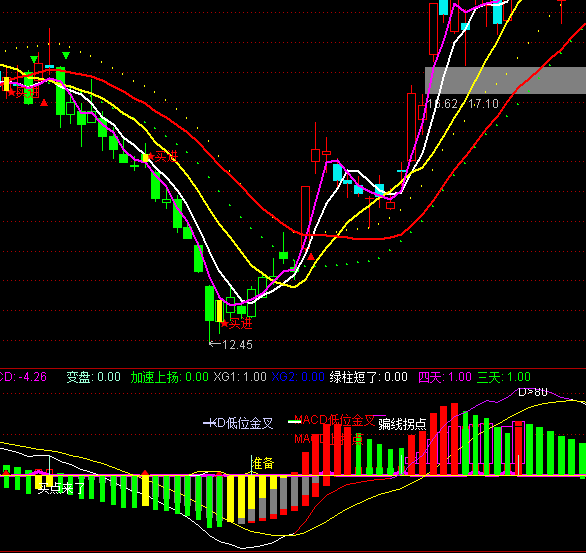Viewport: 586px width, 553px height.
Task: Click the 骗线拐点 annotation
Action: point(402,424)
